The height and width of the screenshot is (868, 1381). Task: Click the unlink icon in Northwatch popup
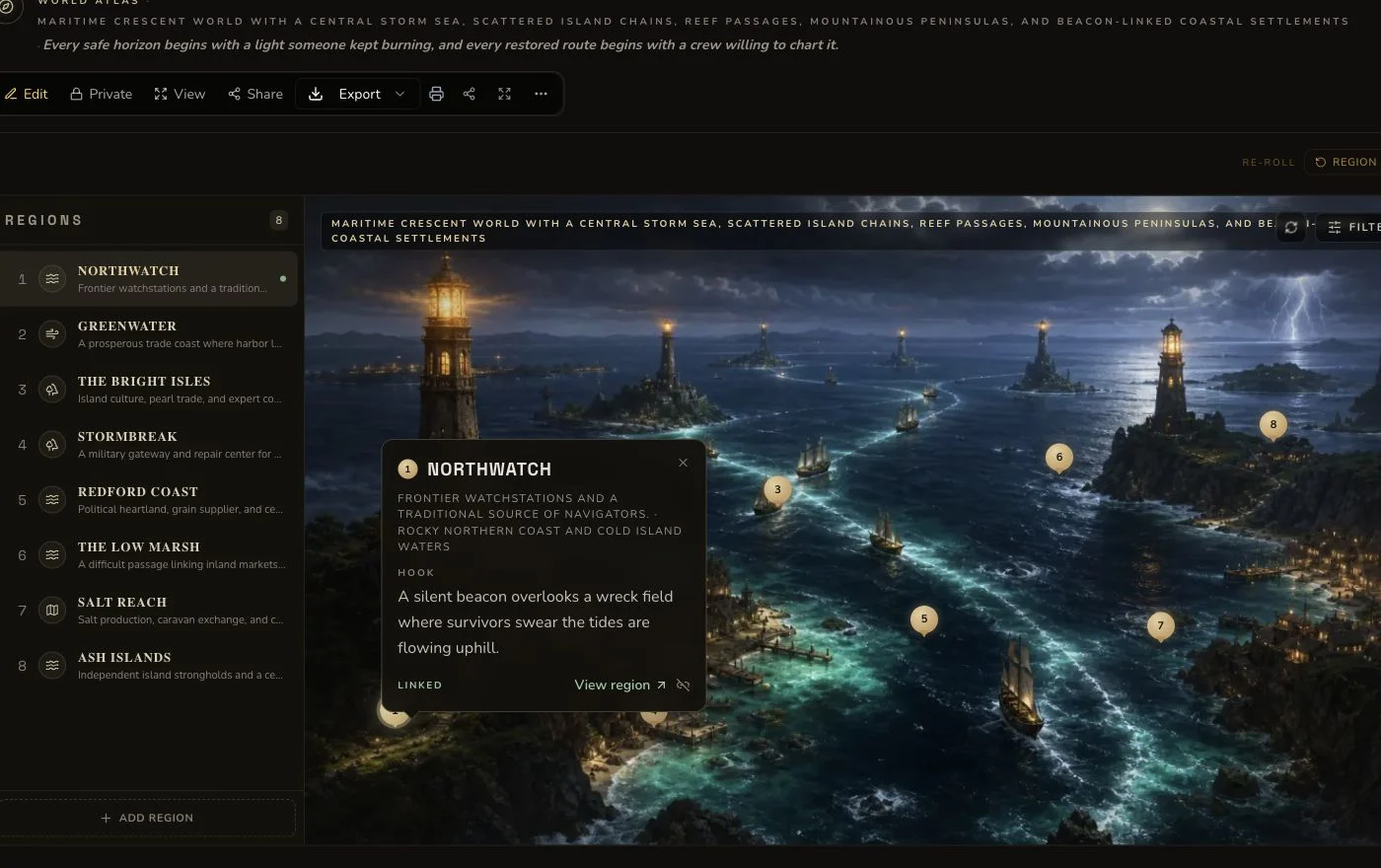pyautogui.click(x=683, y=685)
